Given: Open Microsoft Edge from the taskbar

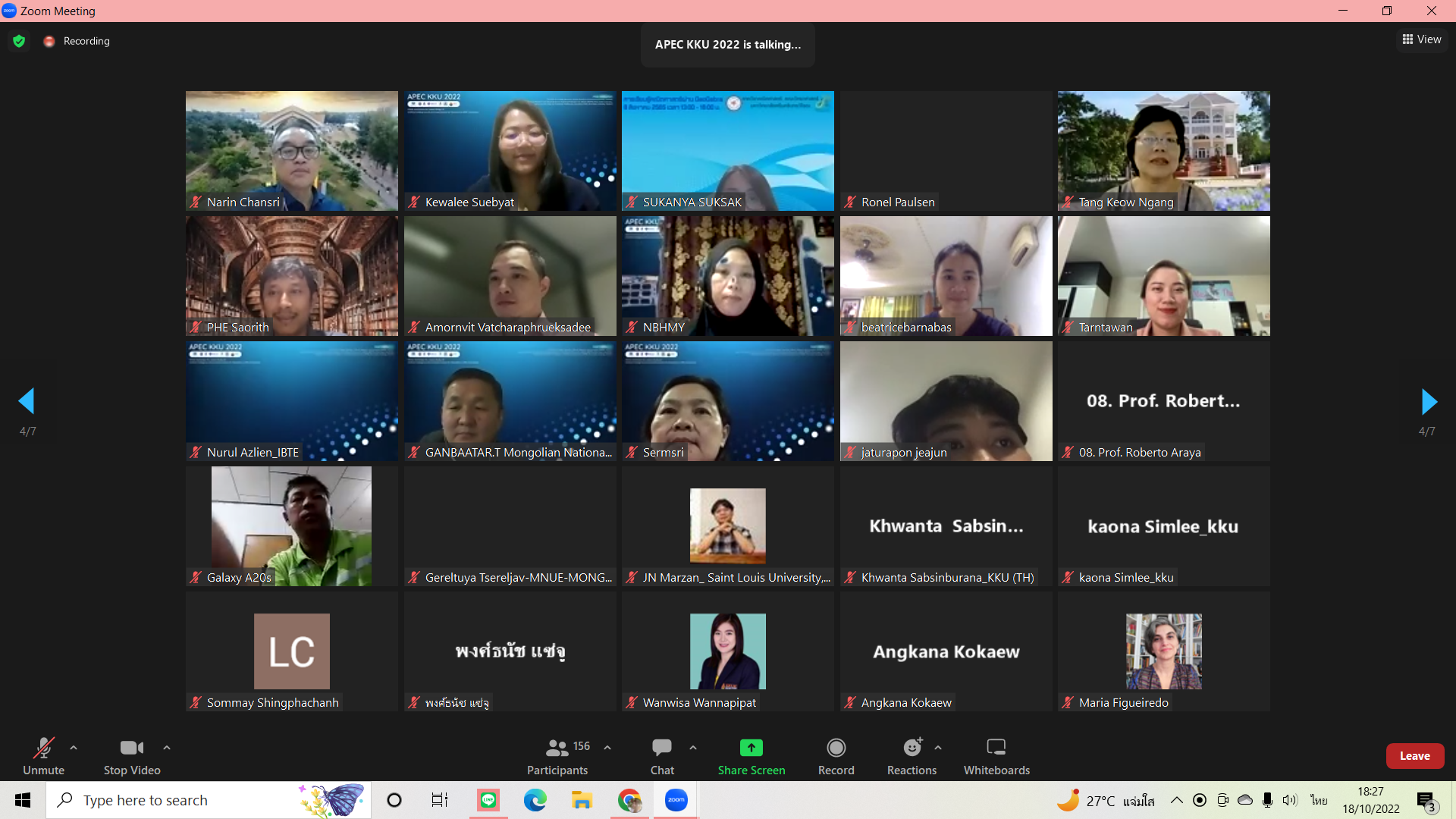Looking at the screenshot, I should point(535,800).
